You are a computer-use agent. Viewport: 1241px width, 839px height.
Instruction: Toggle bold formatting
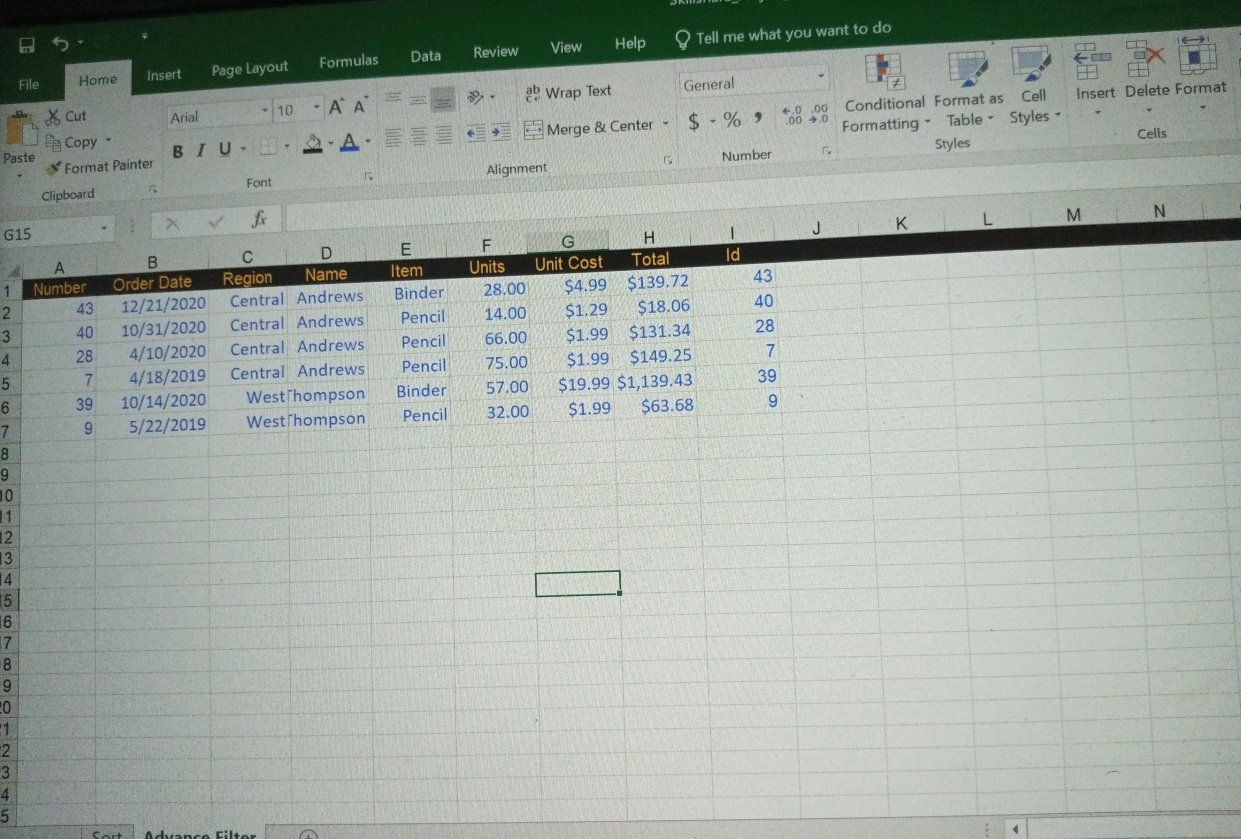178,151
